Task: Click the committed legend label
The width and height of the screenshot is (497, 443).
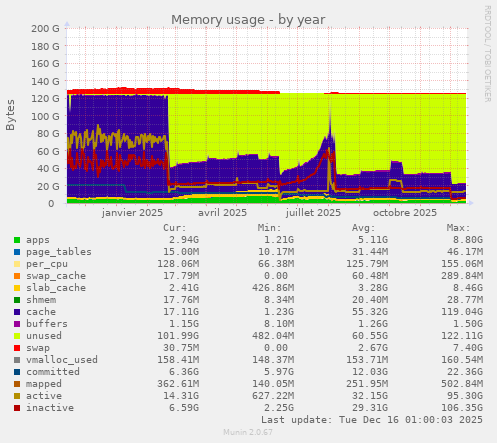Action: 53,372
